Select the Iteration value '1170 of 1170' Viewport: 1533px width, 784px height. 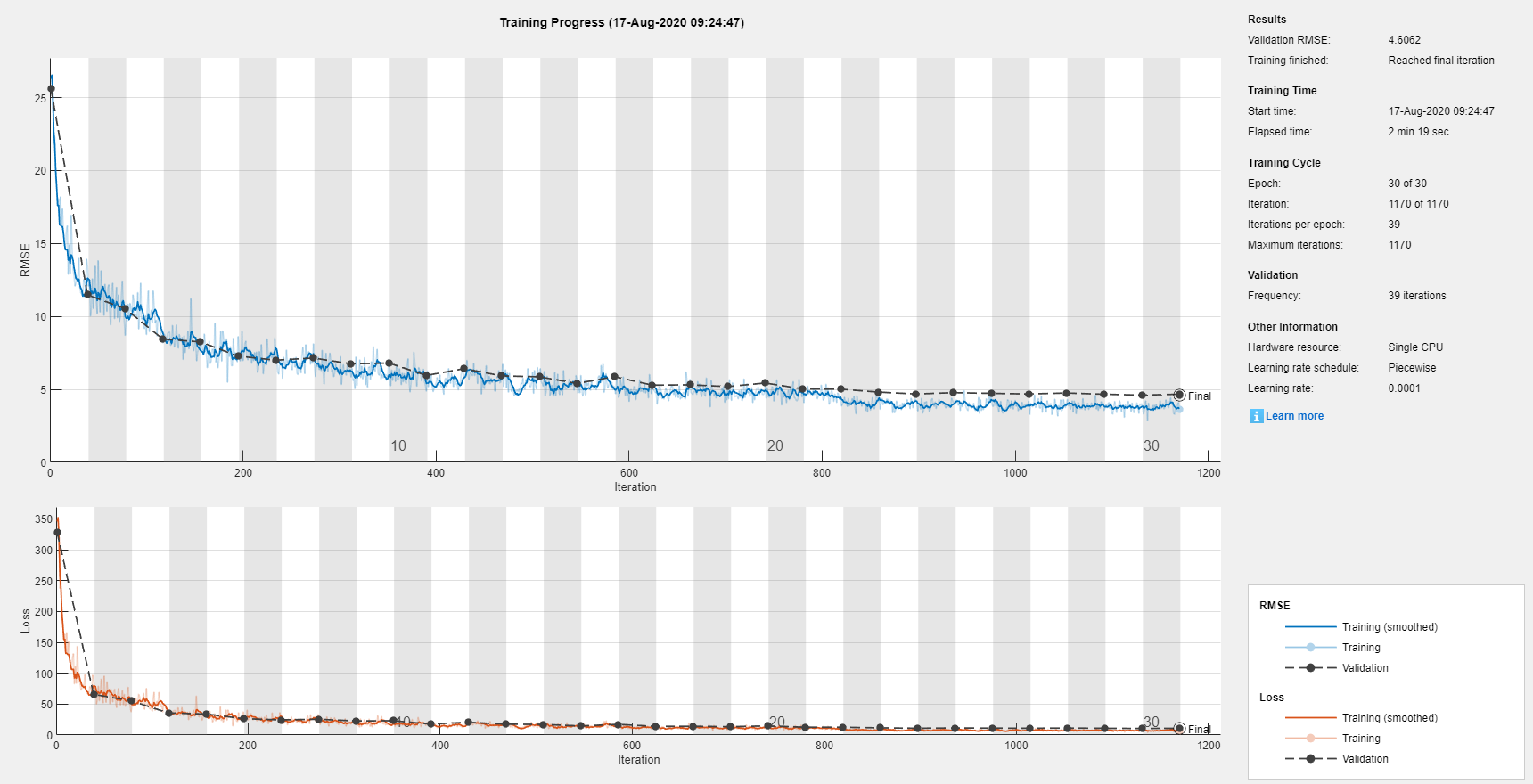[x=1418, y=204]
